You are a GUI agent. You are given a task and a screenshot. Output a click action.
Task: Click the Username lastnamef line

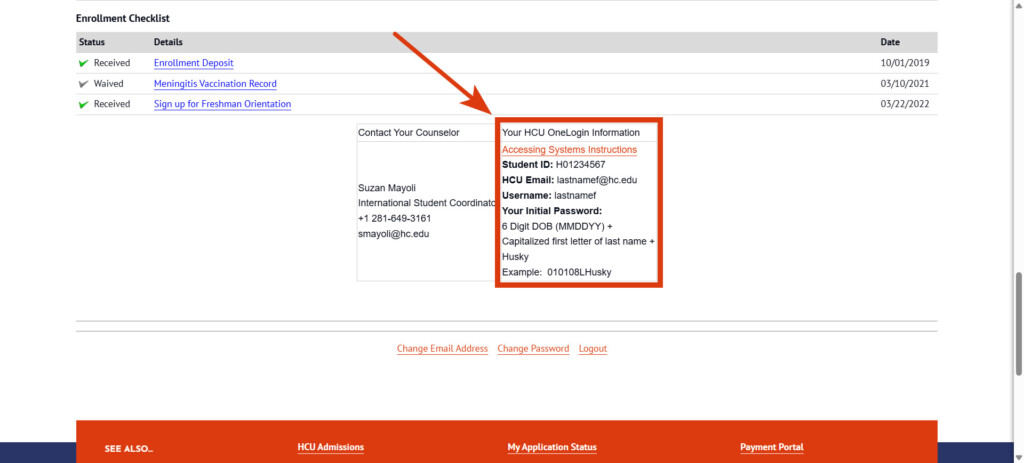[x=549, y=195]
